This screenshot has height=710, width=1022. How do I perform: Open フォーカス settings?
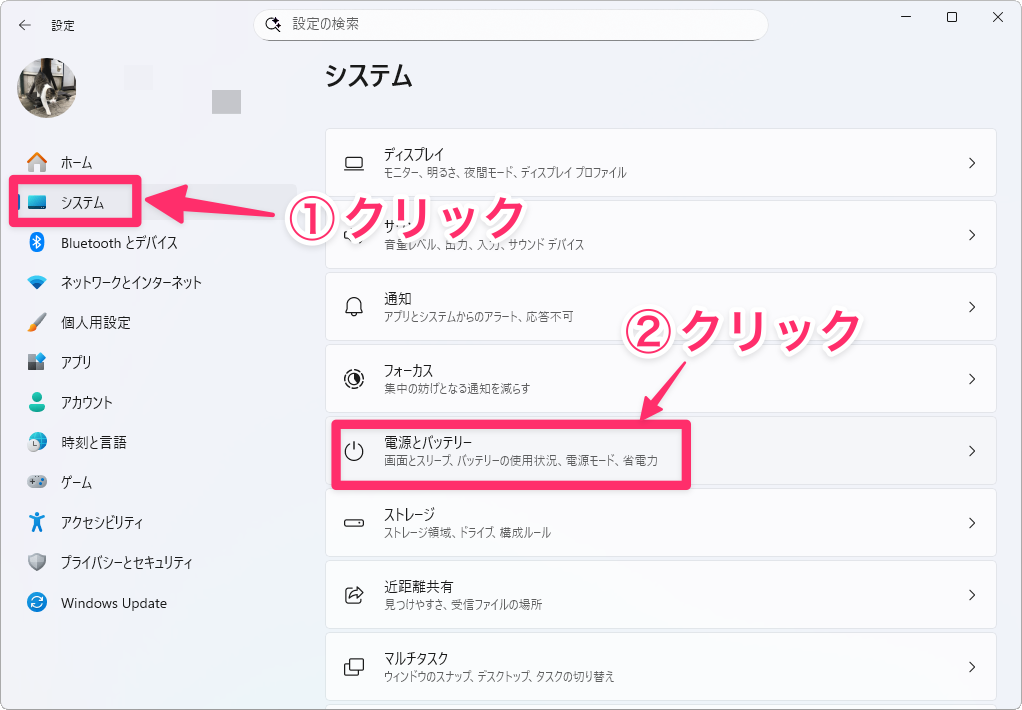(660, 379)
